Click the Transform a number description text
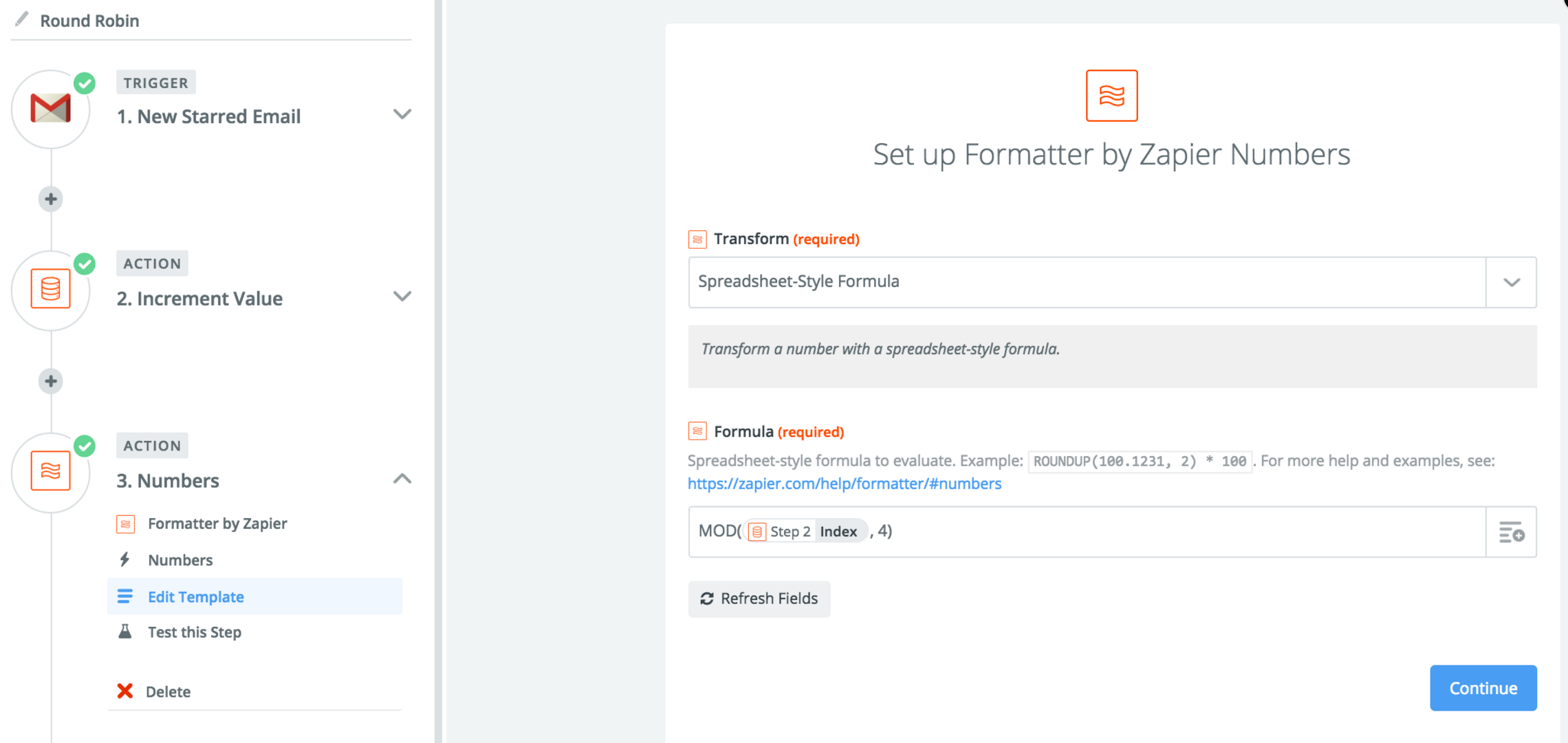1568x743 pixels. 880,349
